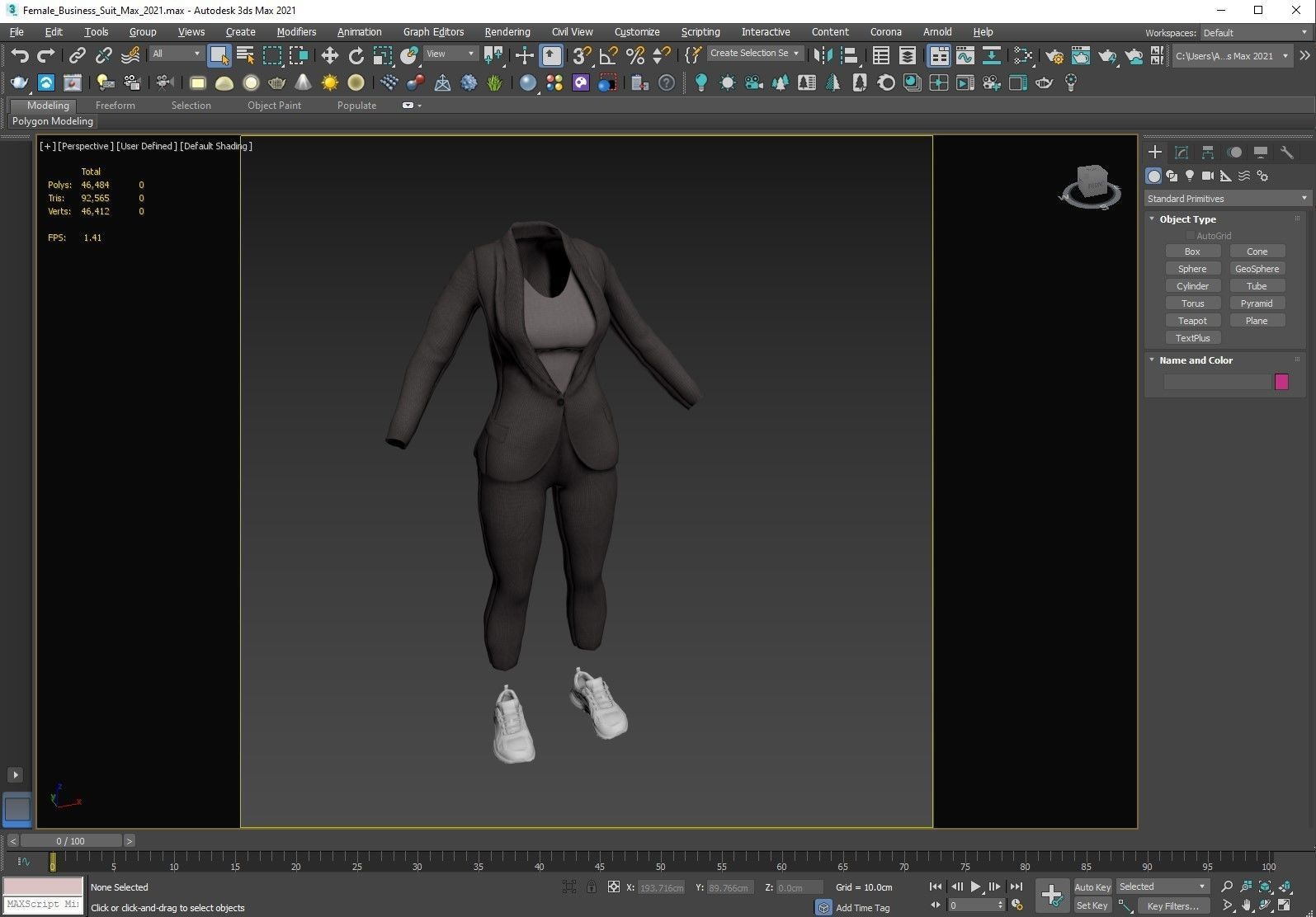This screenshot has height=917, width=1316.
Task: Create a Sphere primitive
Action: point(1192,269)
